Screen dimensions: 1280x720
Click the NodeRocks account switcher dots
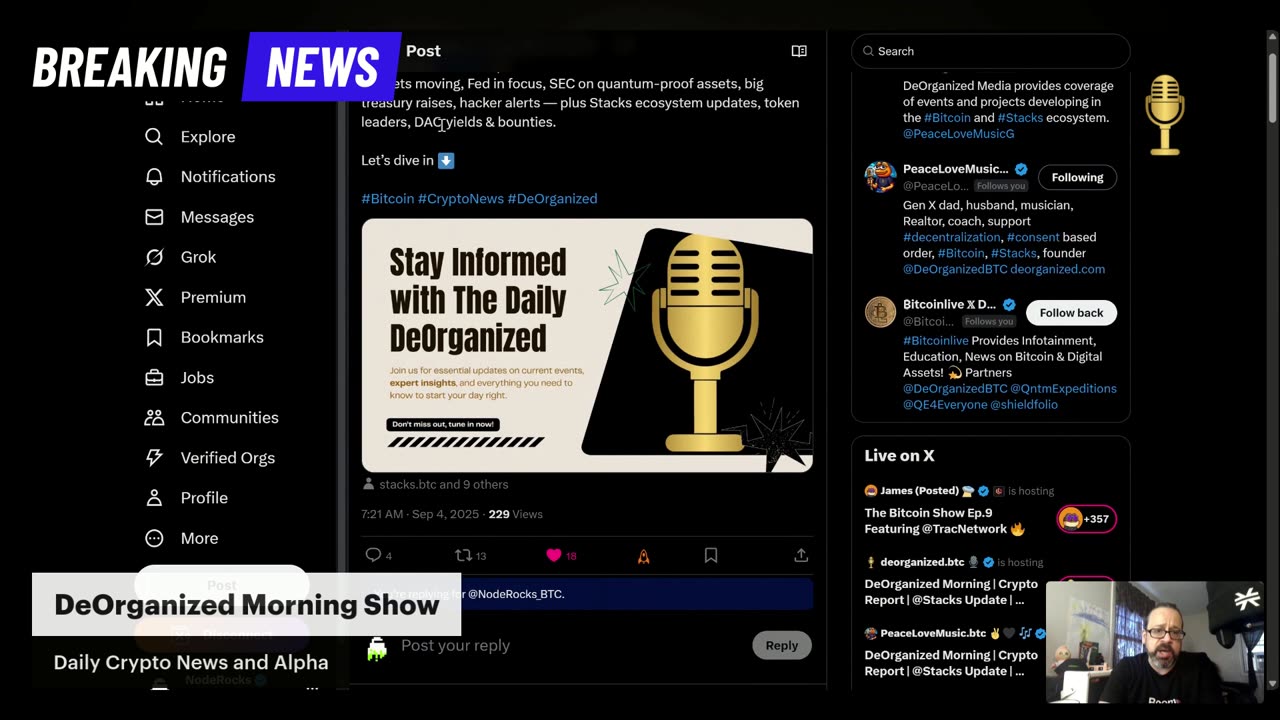point(312,687)
